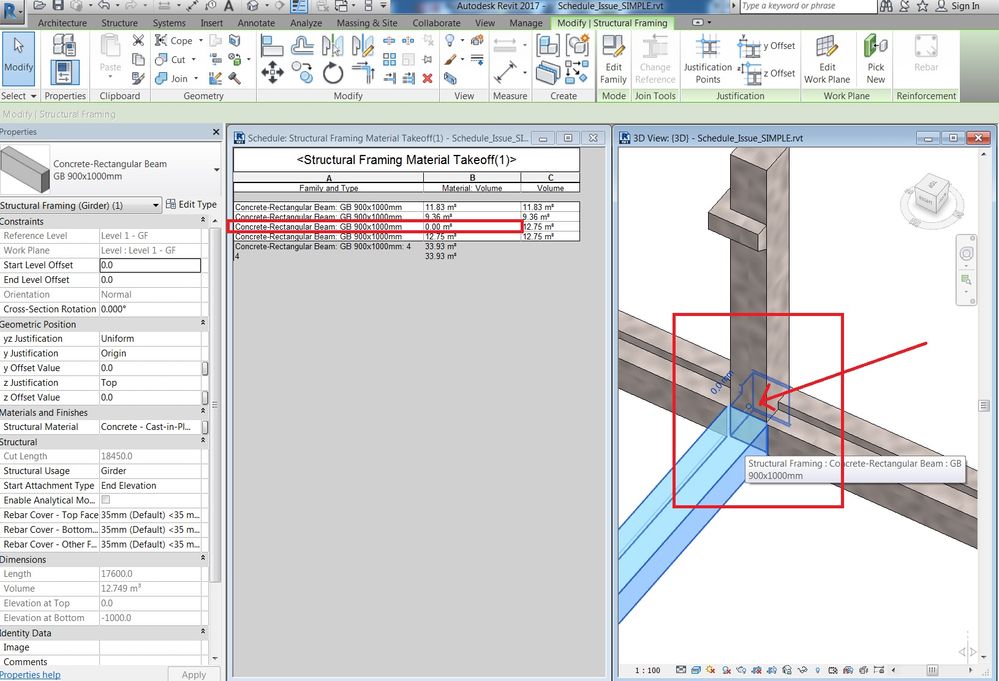Screen dimensions: 999x681
Task: Click Edit Work Plane
Action: click(826, 59)
